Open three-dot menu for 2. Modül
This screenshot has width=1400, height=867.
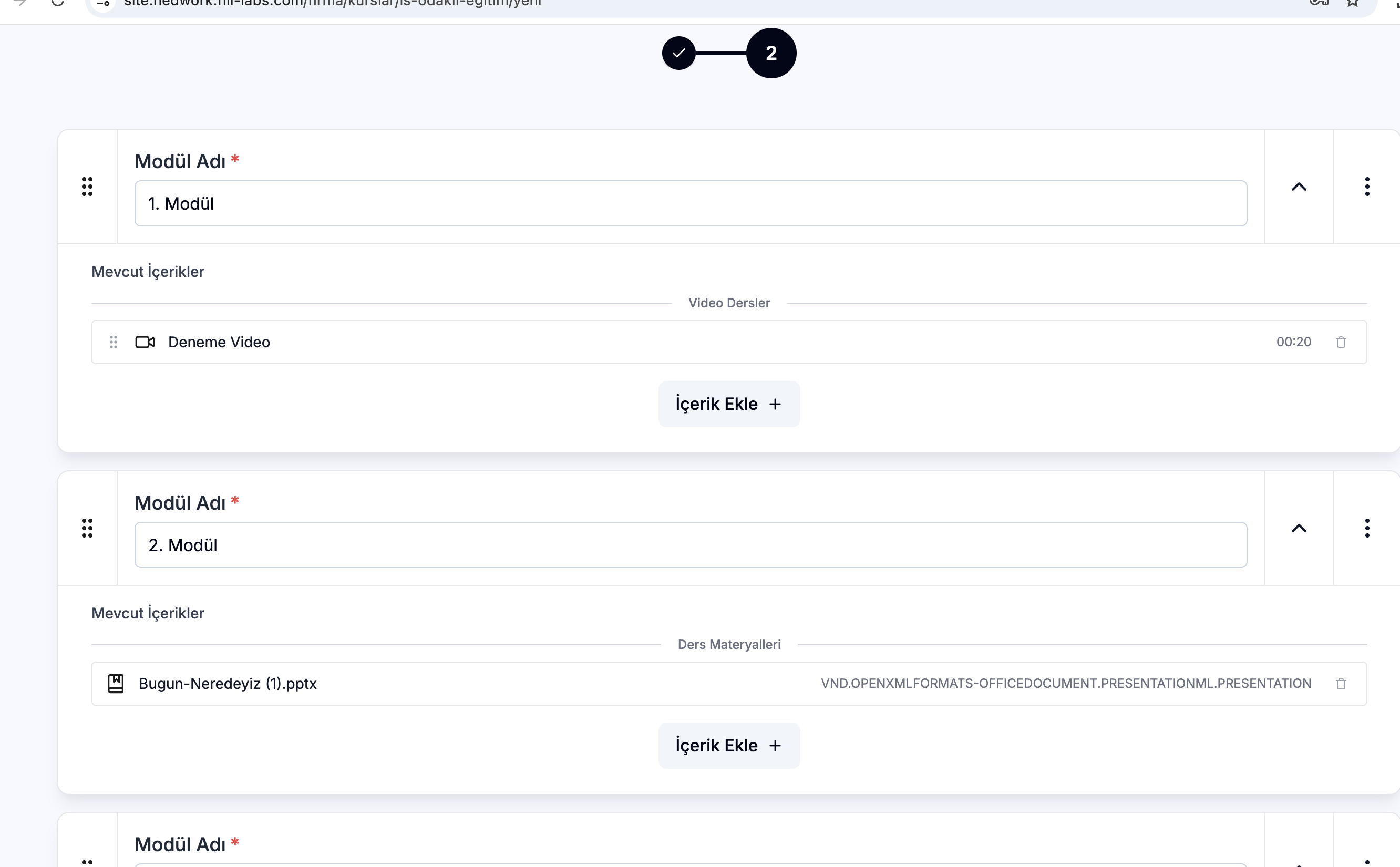(1367, 528)
